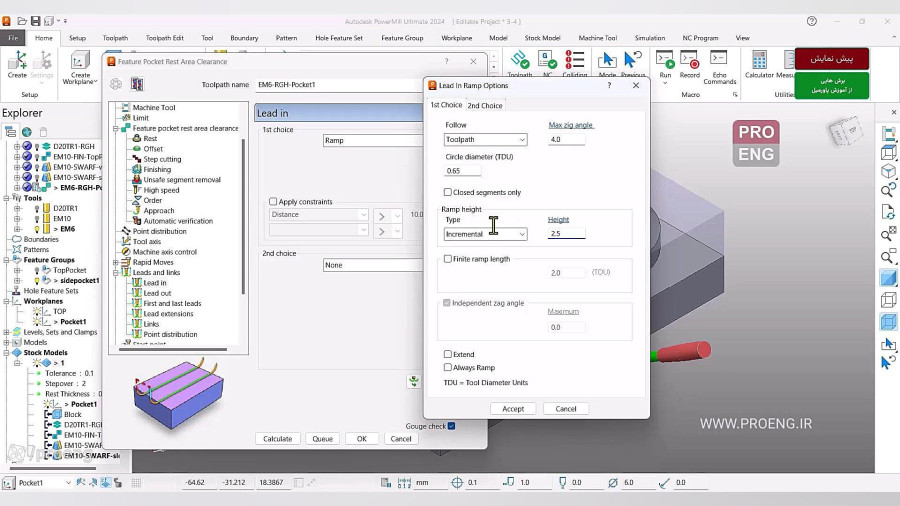Click the shaded view icon in right toolbar
The height and width of the screenshot is (506, 900).
pos(888,278)
